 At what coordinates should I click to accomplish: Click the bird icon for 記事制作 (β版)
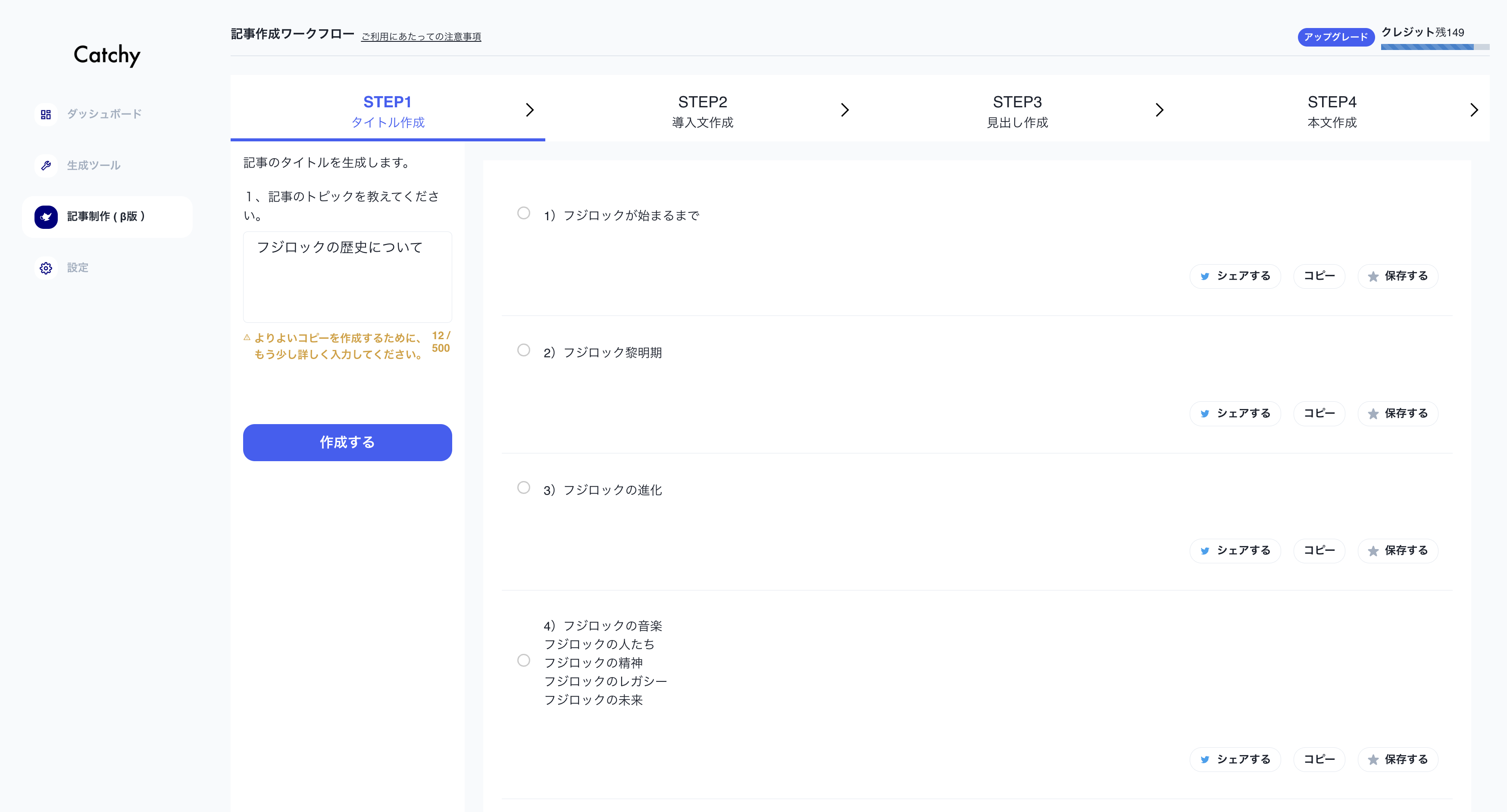[46, 216]
